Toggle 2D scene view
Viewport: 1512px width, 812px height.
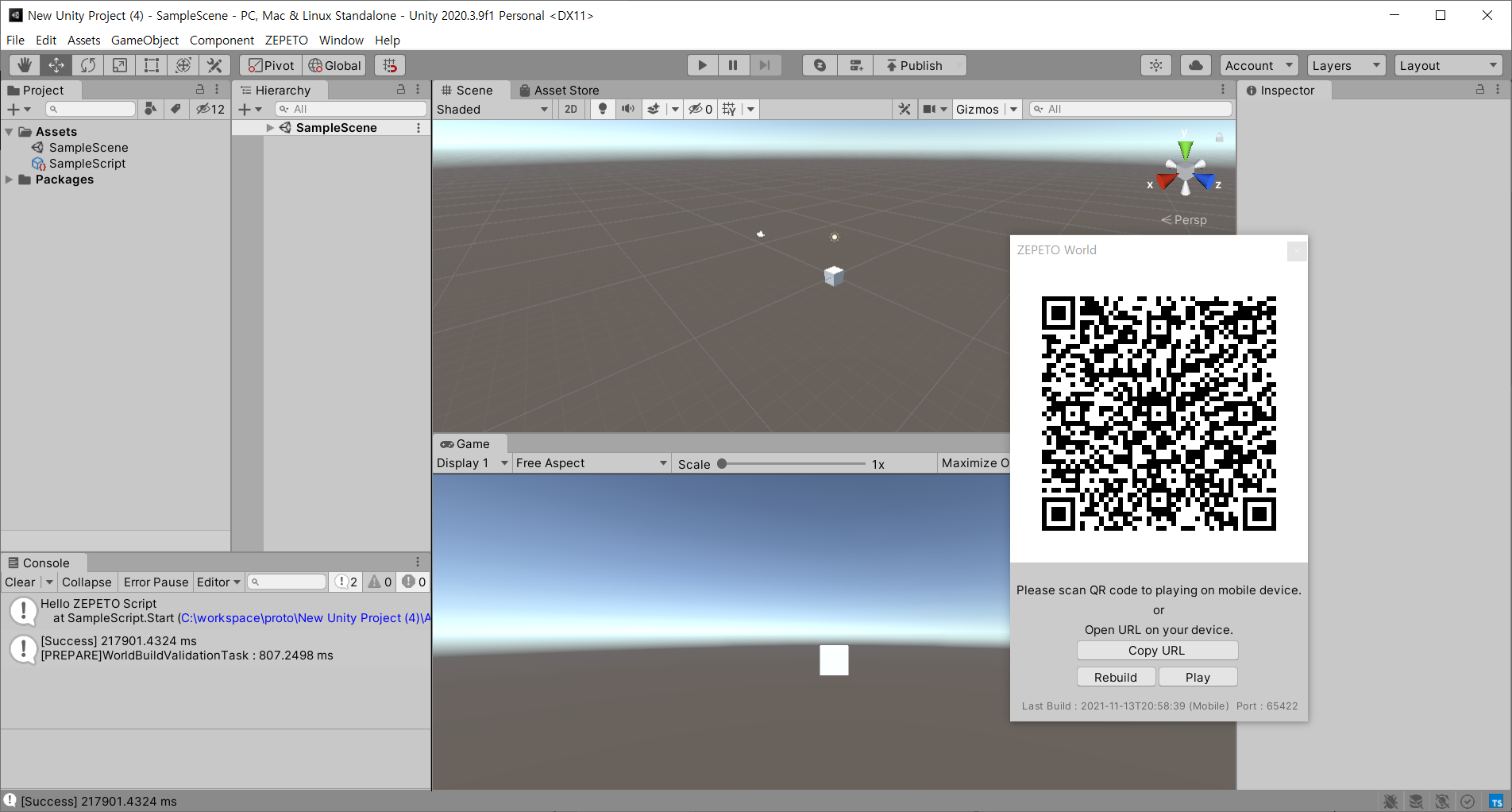[x=571, y=109]
